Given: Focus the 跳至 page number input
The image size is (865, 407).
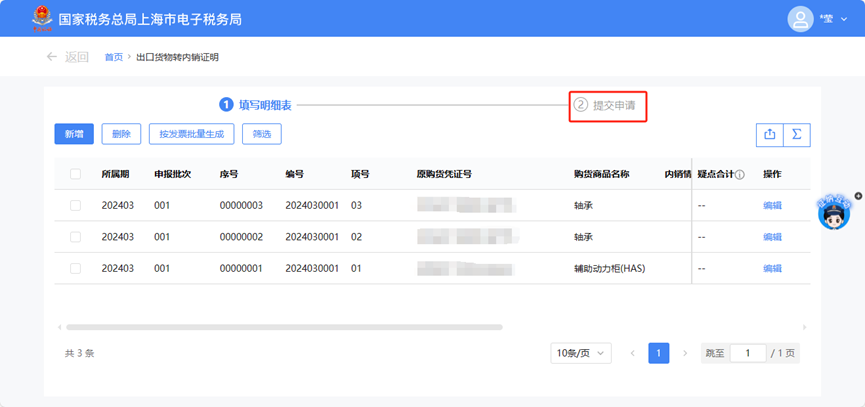Looking at the screenshot, I should coord(748,354).
